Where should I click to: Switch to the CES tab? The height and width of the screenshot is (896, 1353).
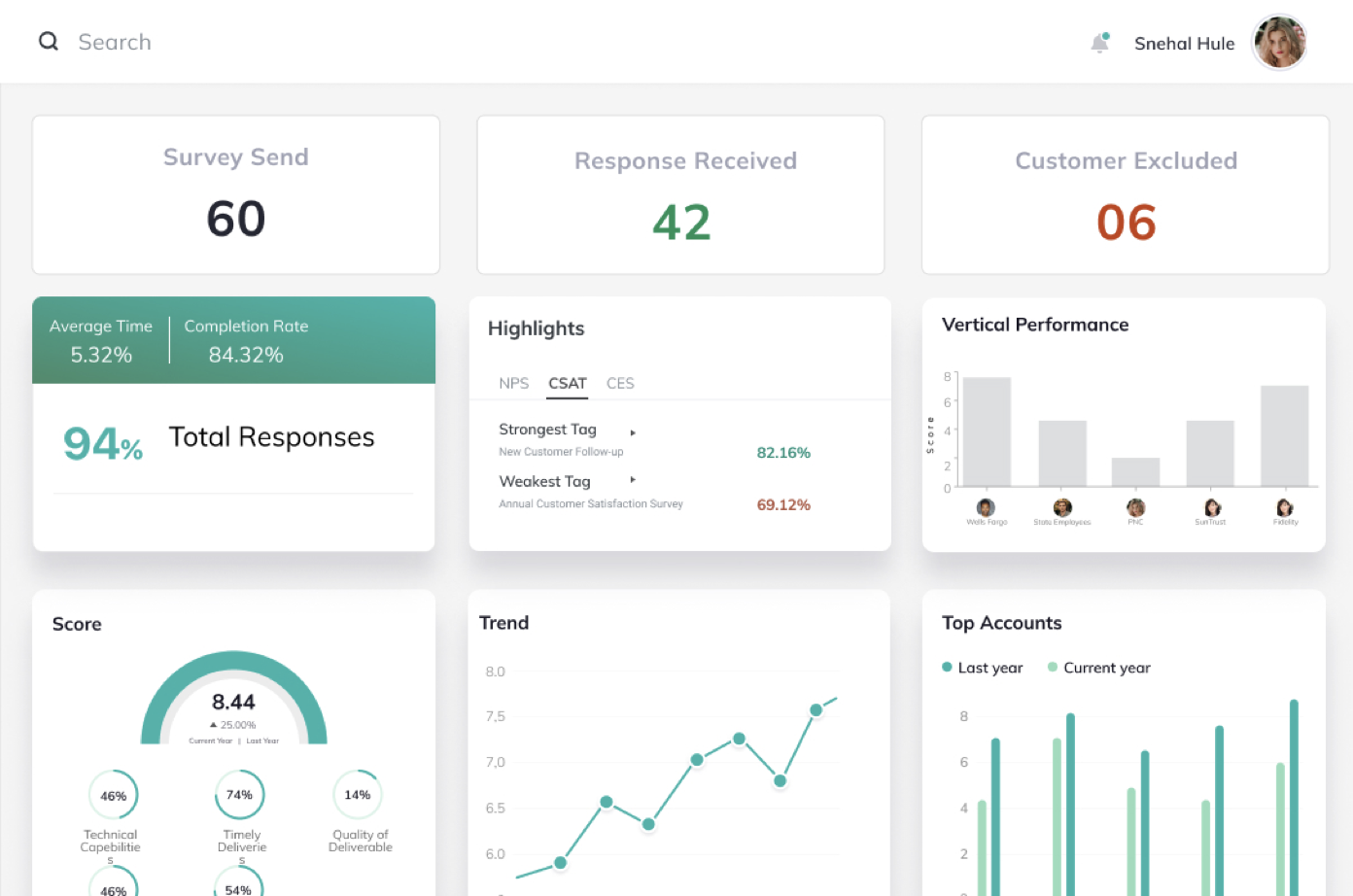620,383
